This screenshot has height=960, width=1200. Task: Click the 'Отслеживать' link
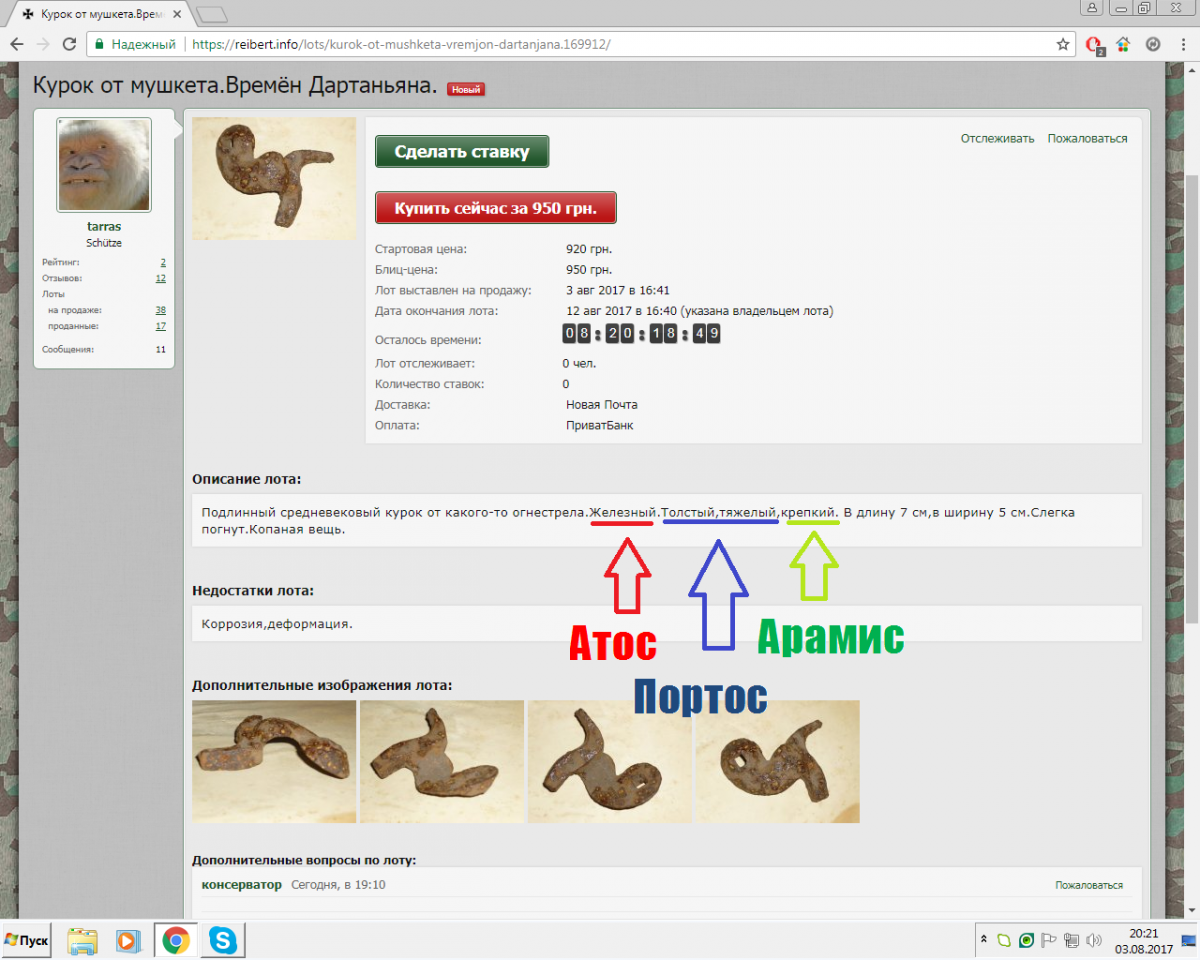point(997,139)
